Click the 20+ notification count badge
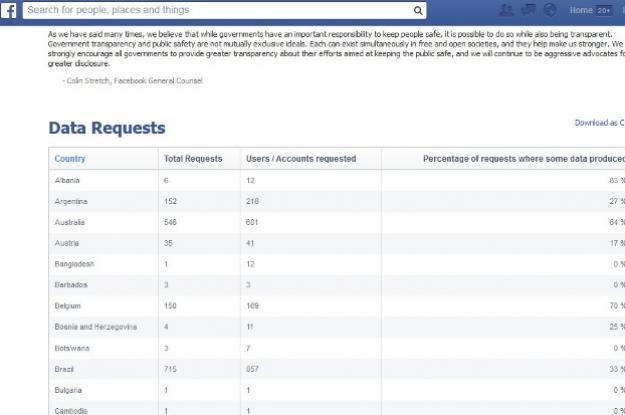 point(603,11)
